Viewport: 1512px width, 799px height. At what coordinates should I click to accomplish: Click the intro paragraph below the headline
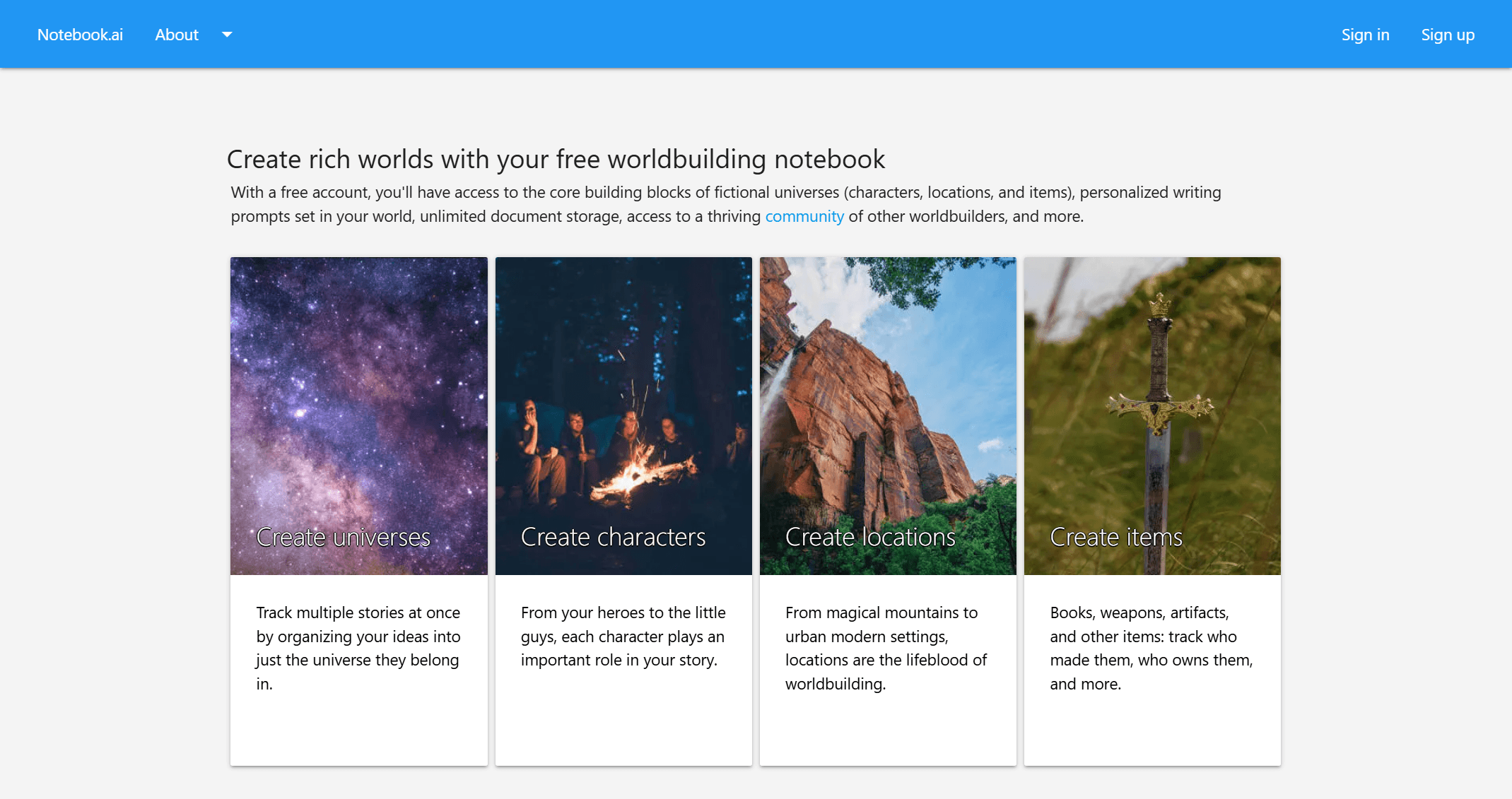(x=725, y=203)
